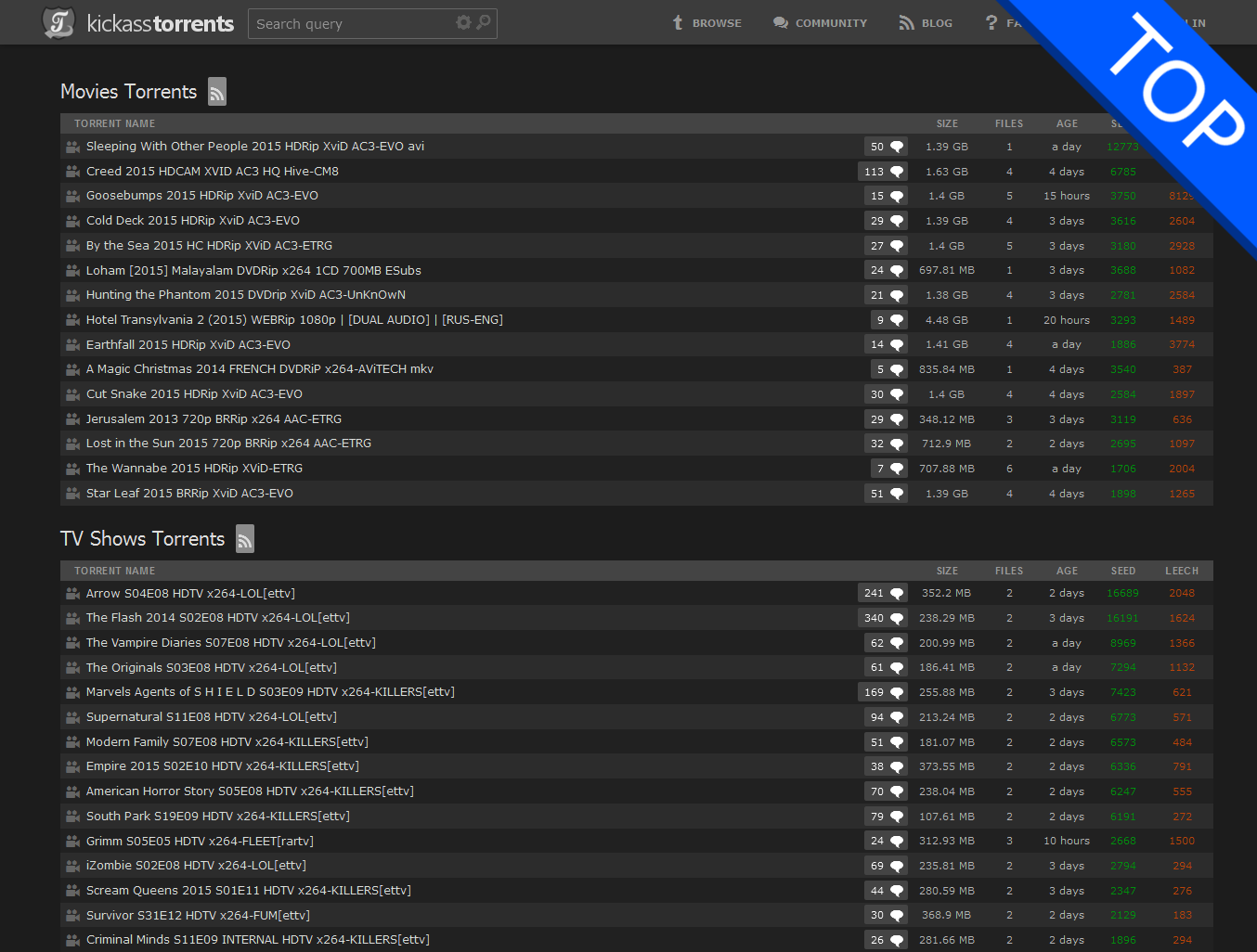Click size 4.48 GB on Hotel Transylvania row

(x=947, y=320)
